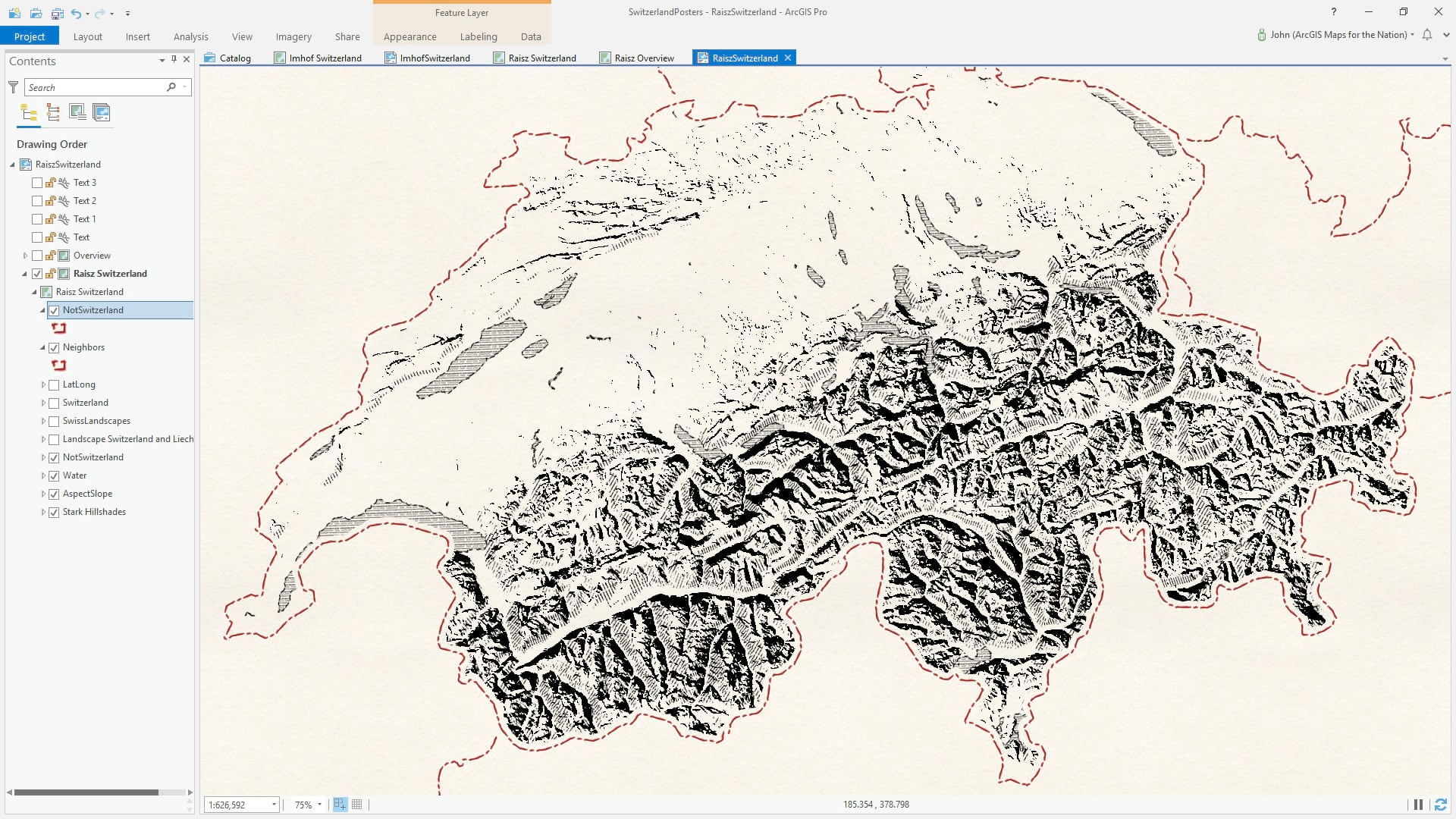Click the fourth Contents list-view icon
Image resolution: width=1456 pixels, height=819 pixels.
(x=102, y=113)
